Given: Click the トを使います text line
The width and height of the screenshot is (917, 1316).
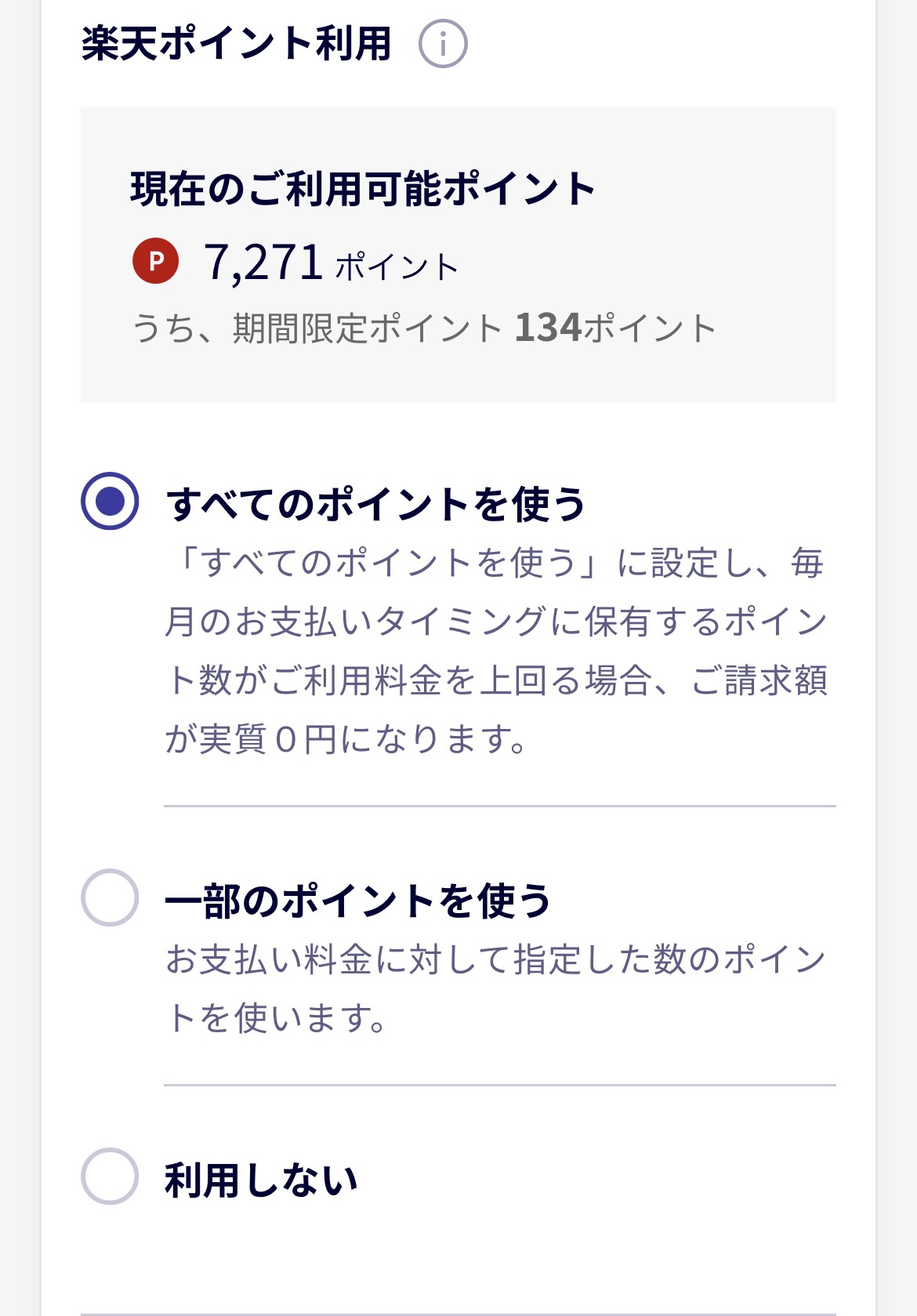Looking at the screenshot, I should (x=277, y=1018).
